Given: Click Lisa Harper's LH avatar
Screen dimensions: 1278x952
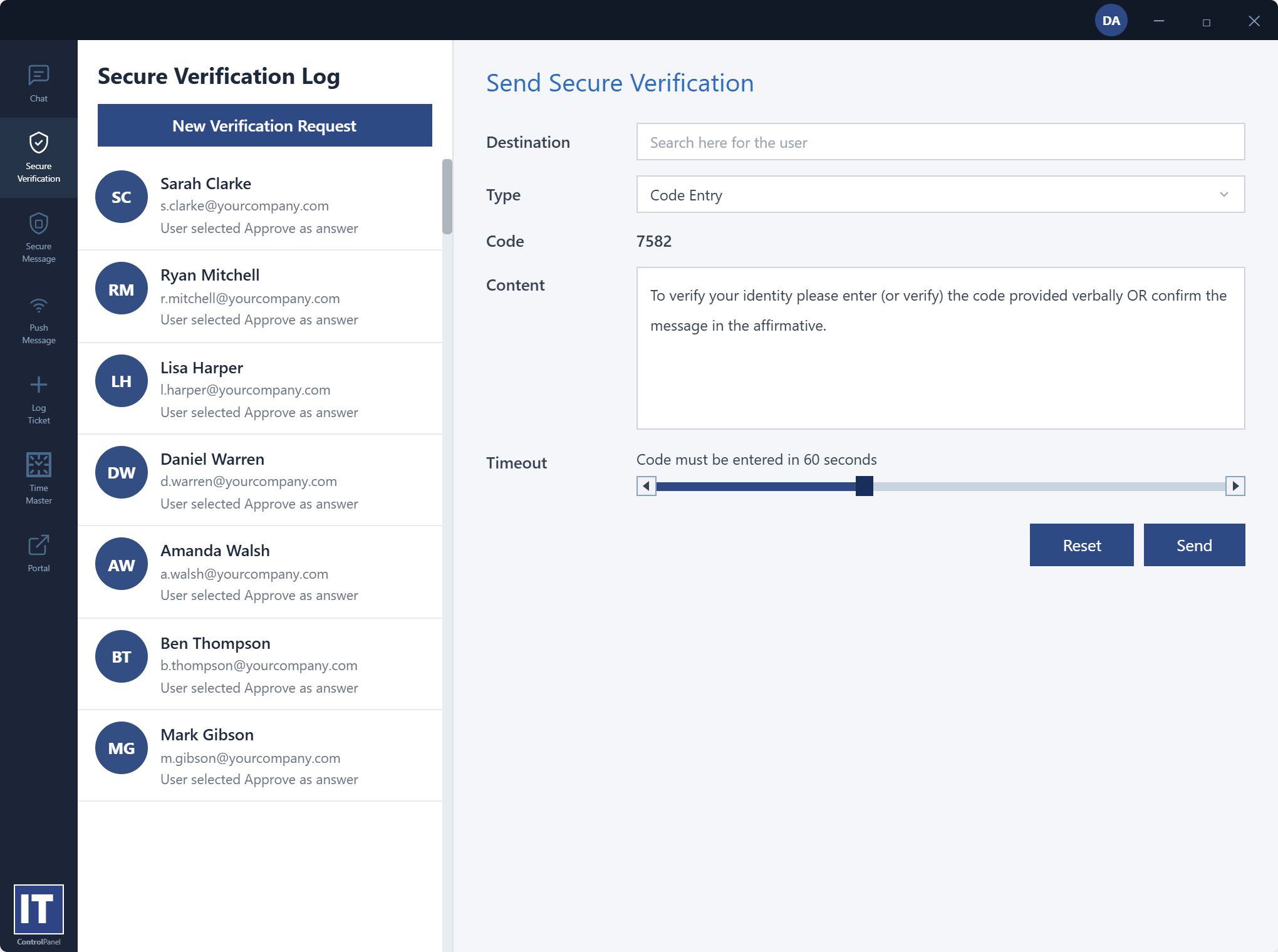Looking at the screenshot, I should coord(122,381).
